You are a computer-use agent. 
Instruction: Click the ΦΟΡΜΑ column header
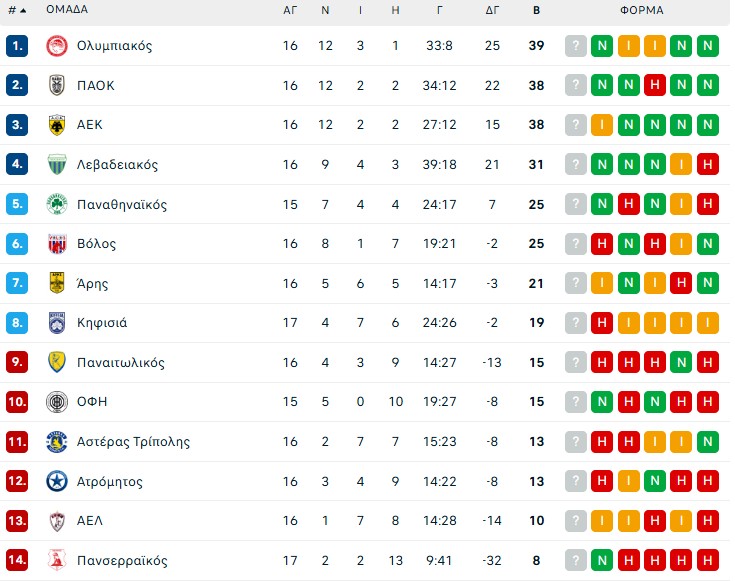pos(641,10)
